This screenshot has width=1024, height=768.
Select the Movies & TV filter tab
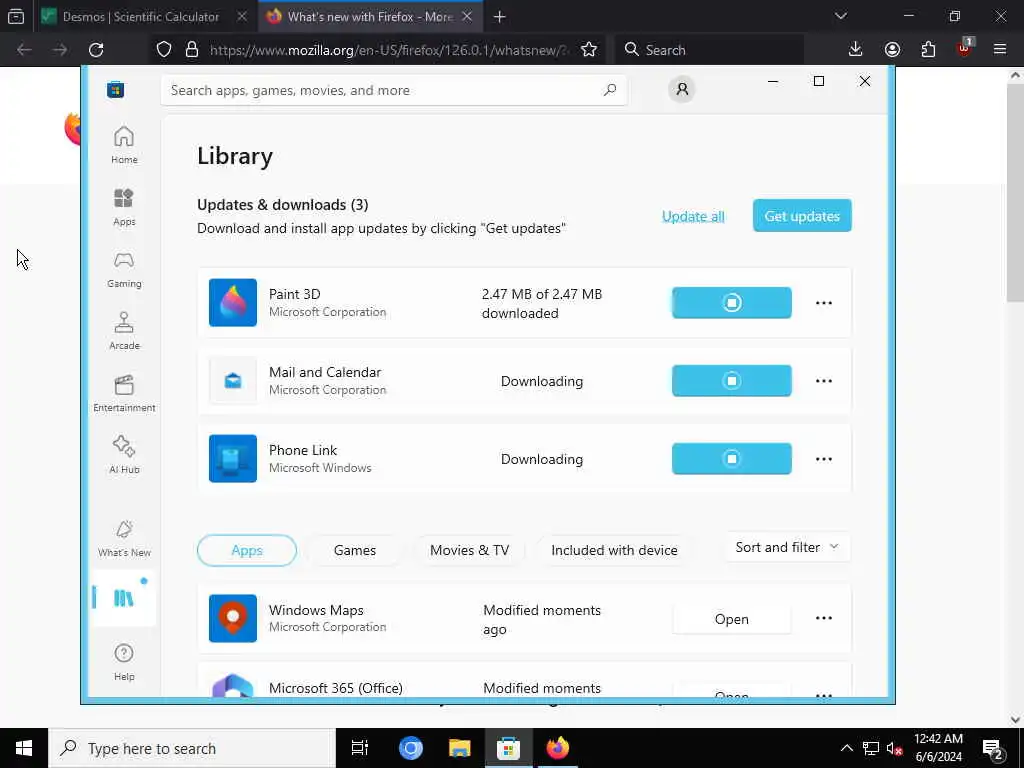(x=470, y=551)
